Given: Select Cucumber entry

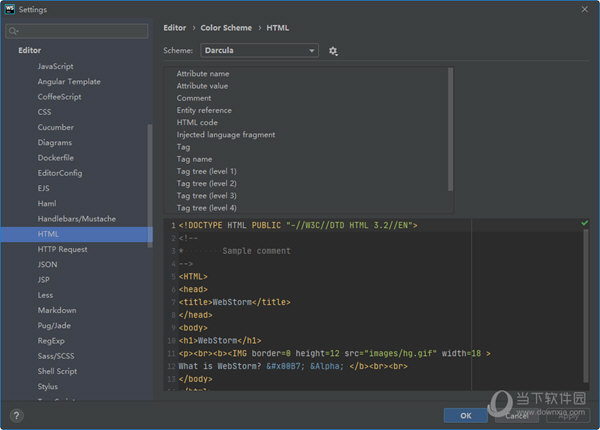Looking at the screenshot, I should pyautogui.click(x=55, y=127).
